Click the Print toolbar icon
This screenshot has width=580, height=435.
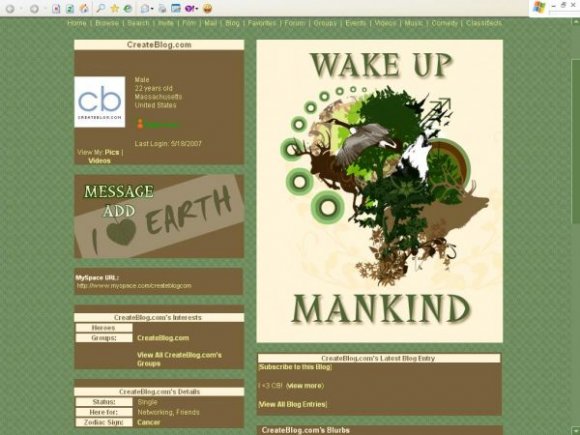pyautogui.click(x=162, y=9)
